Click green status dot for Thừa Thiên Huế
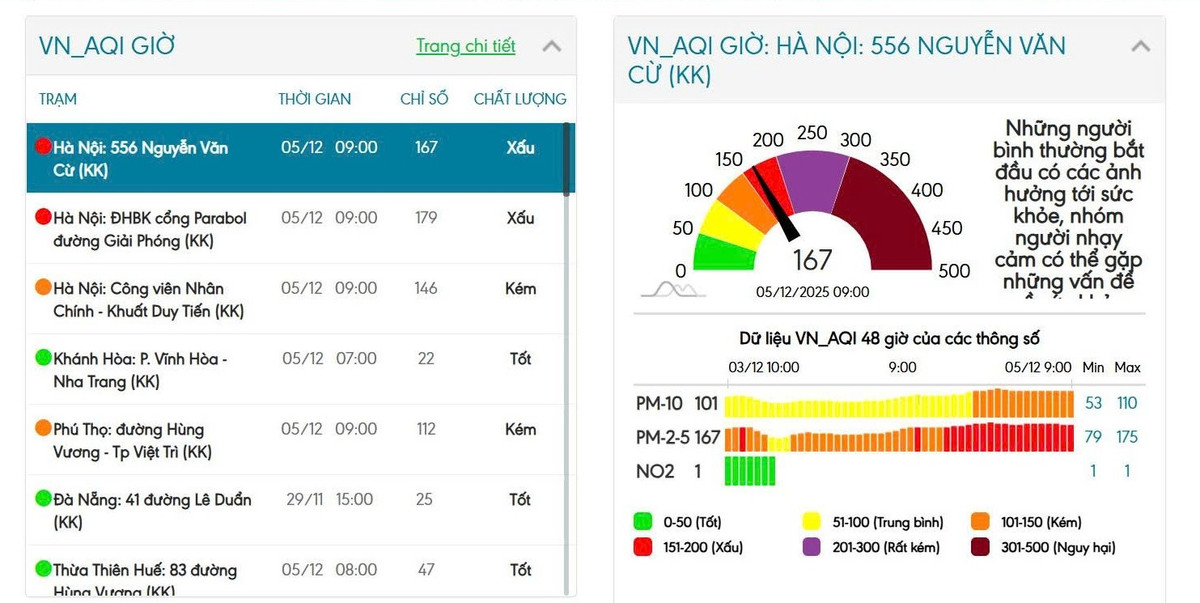The width and height of the screenshot is (1200, 603). tap(43, 569)
